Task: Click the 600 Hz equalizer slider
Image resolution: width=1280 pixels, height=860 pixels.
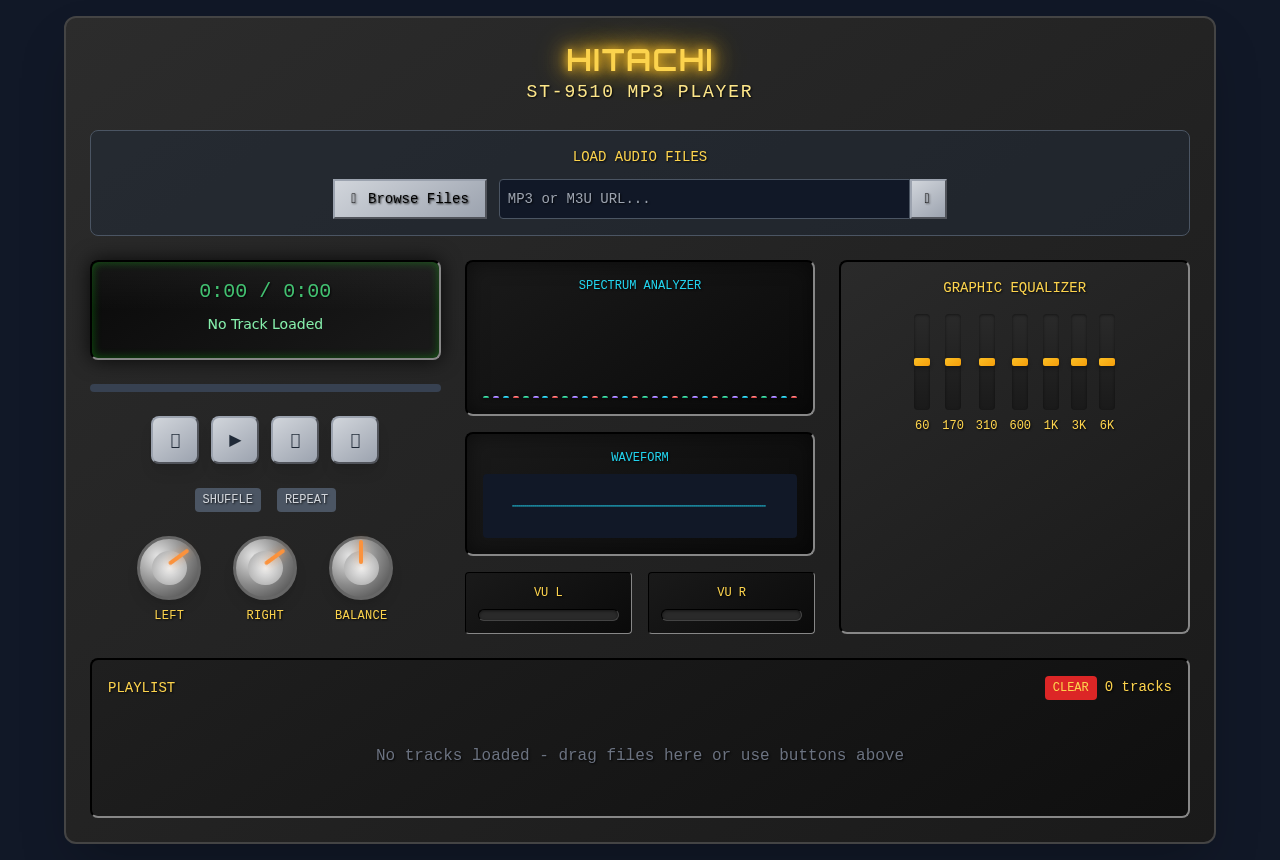Action: 1020,362
